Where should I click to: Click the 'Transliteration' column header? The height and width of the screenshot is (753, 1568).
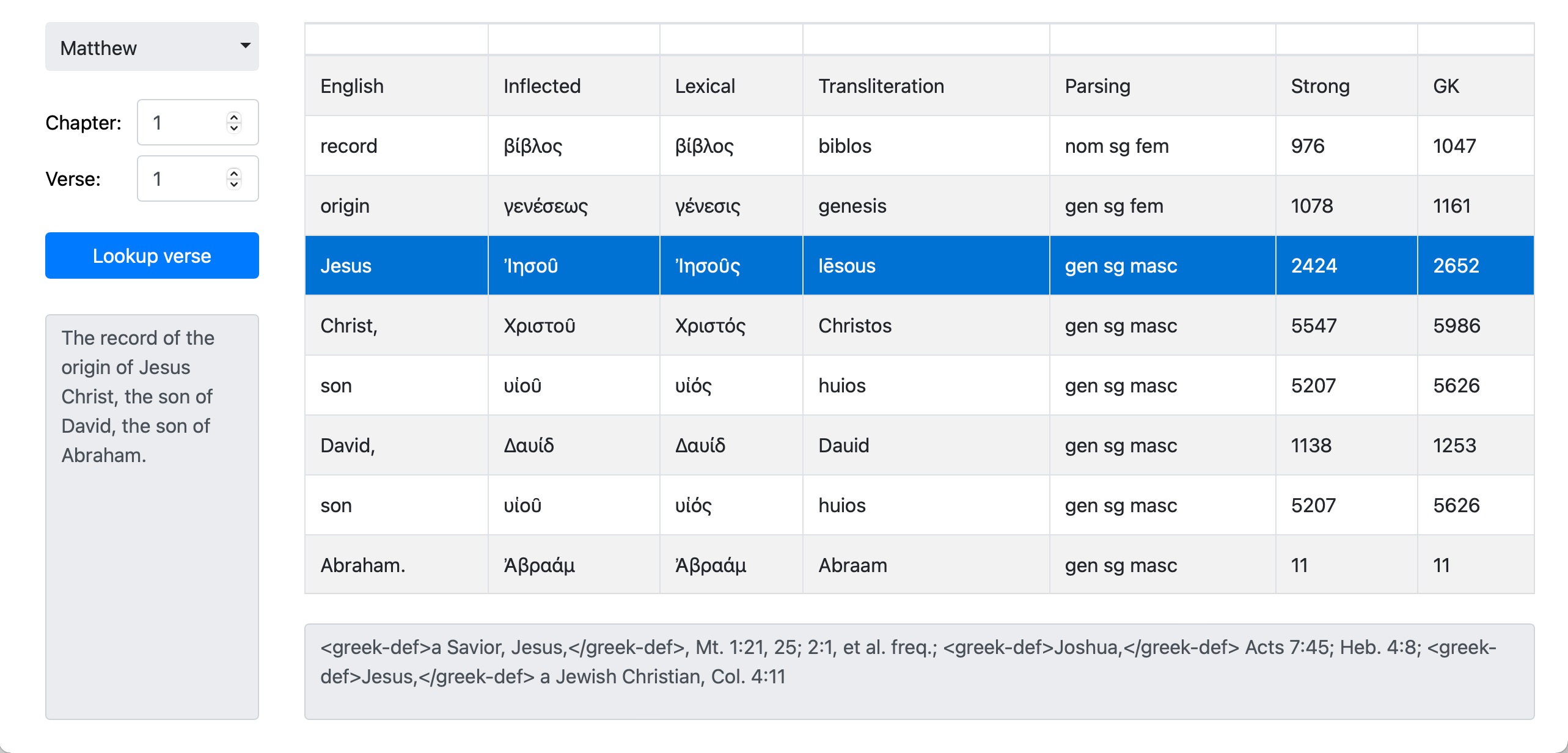[x=881, y=86]
